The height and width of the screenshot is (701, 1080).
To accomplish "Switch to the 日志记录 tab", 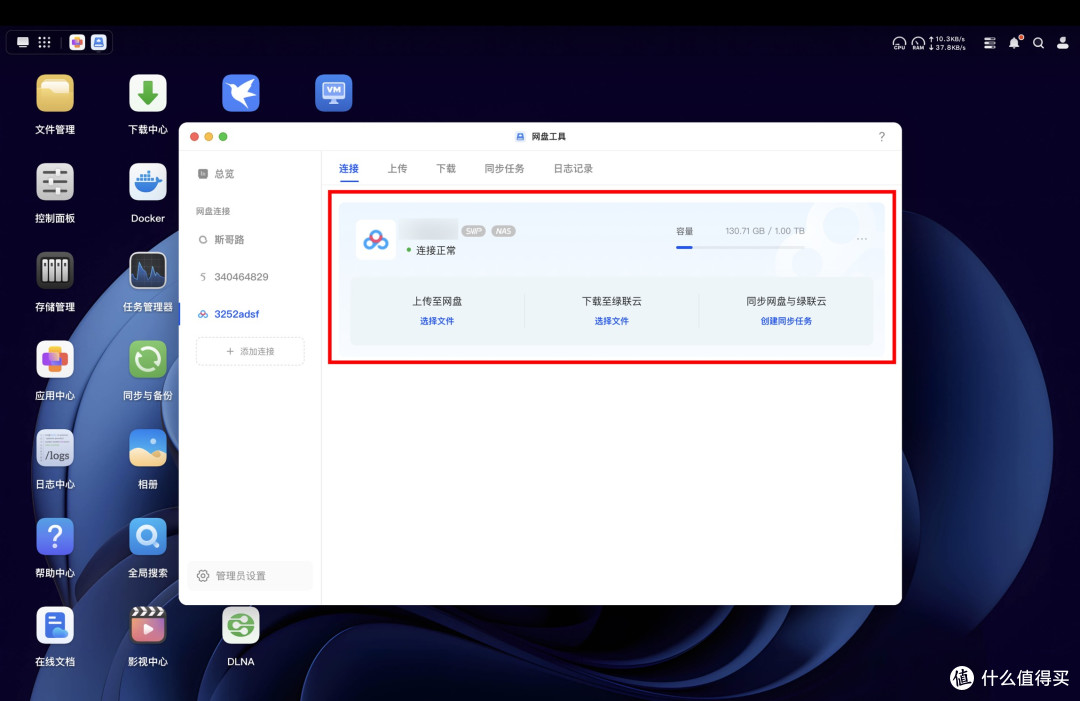I will click(x=573, y=169).
